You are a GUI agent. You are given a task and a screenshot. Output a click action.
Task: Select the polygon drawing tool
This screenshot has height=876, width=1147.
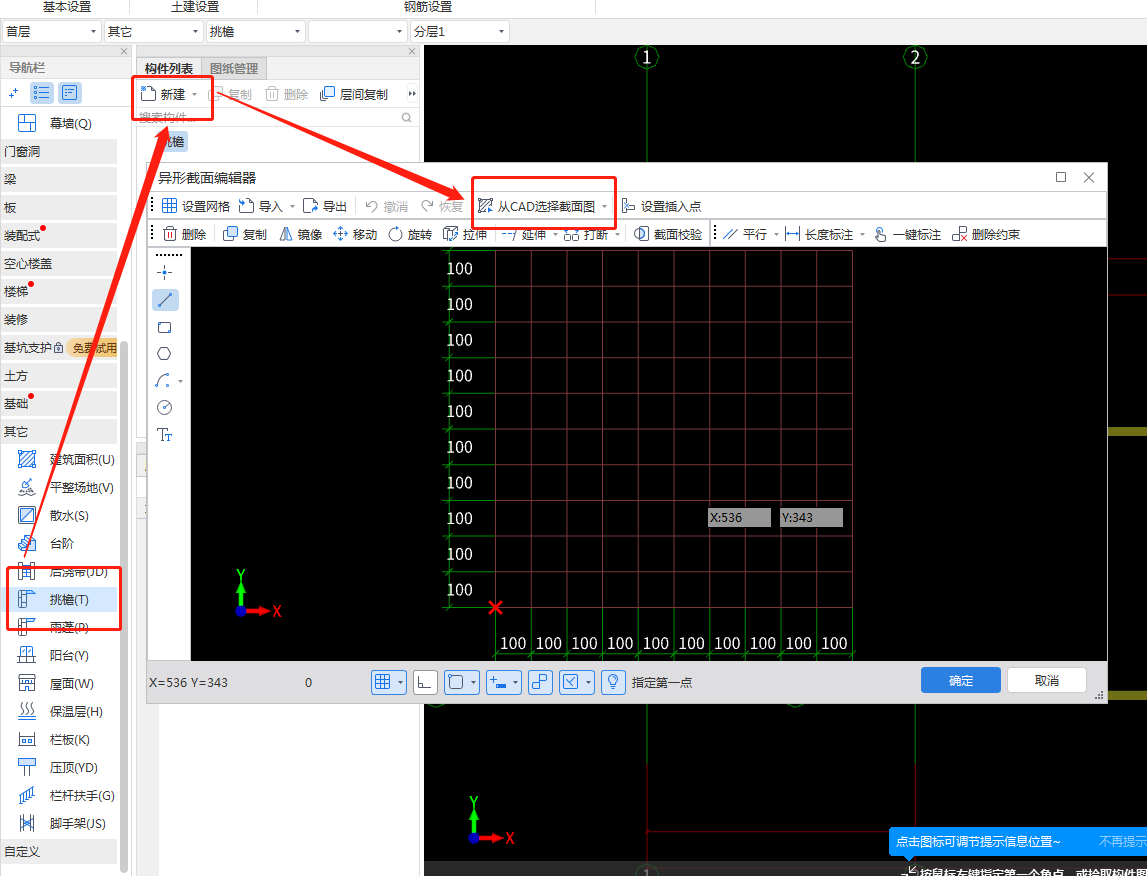point(165,354)
